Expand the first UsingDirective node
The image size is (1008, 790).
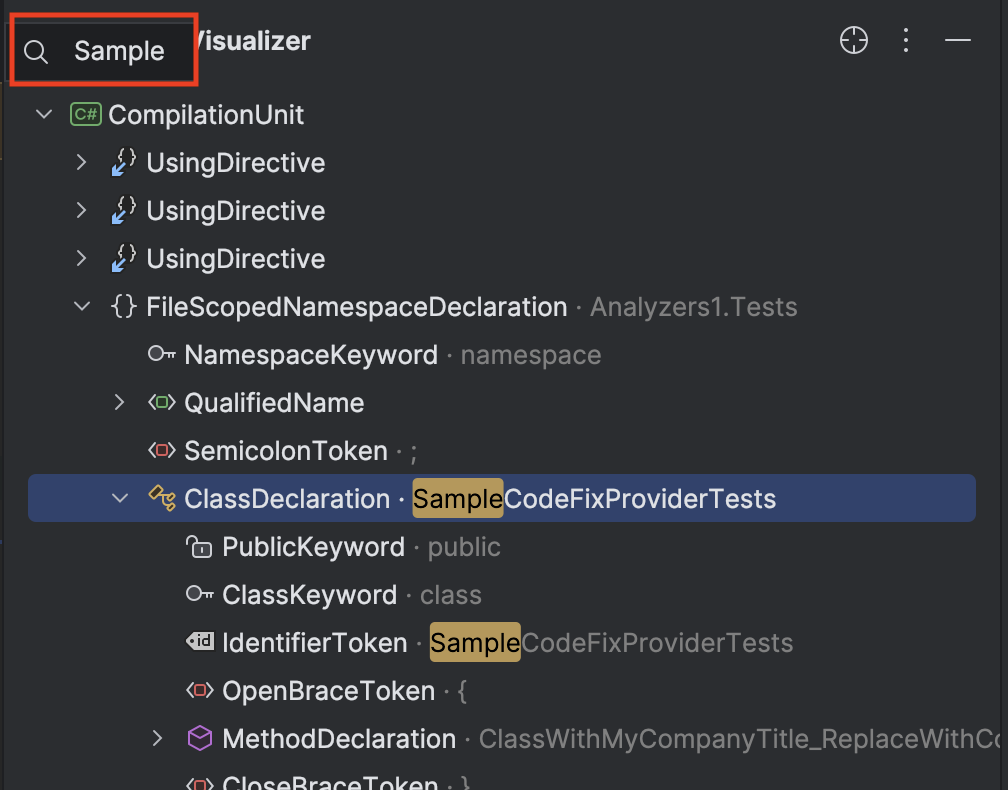(82, 163)
